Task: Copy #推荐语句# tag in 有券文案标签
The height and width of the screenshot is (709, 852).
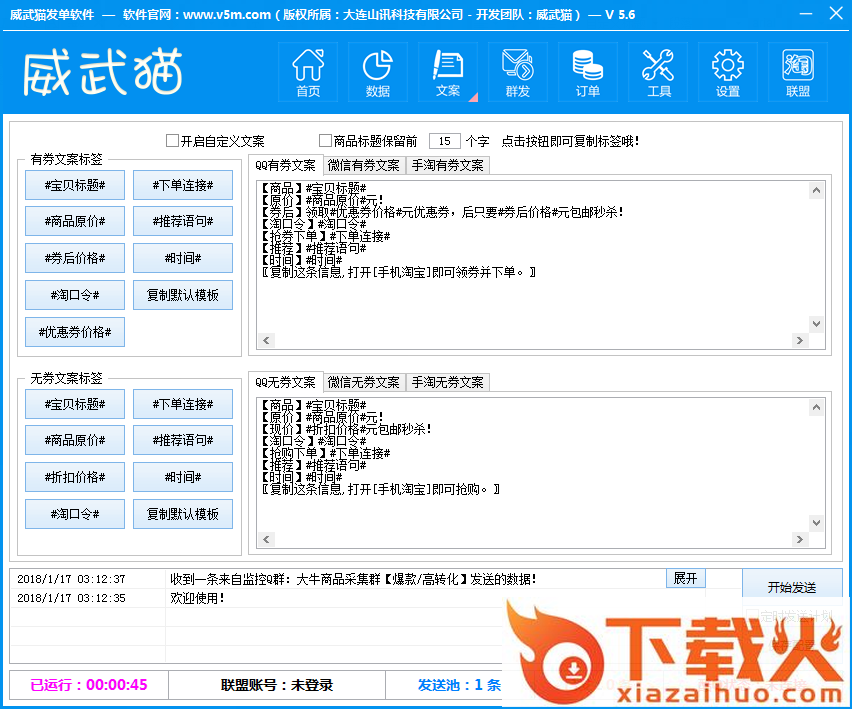Action: pyautogui.click(x=183, y=221)
